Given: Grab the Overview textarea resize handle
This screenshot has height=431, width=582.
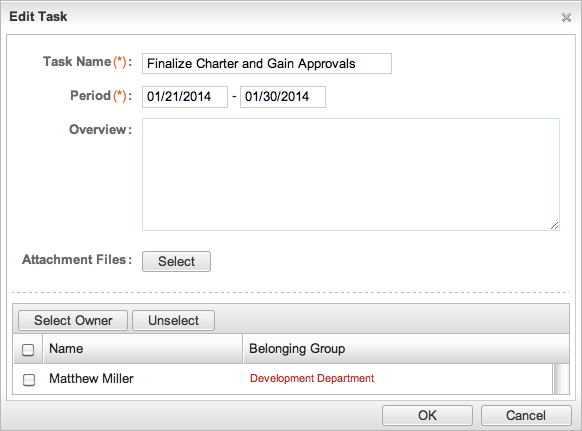Looking at the screenshot, I should coord(555,225).
